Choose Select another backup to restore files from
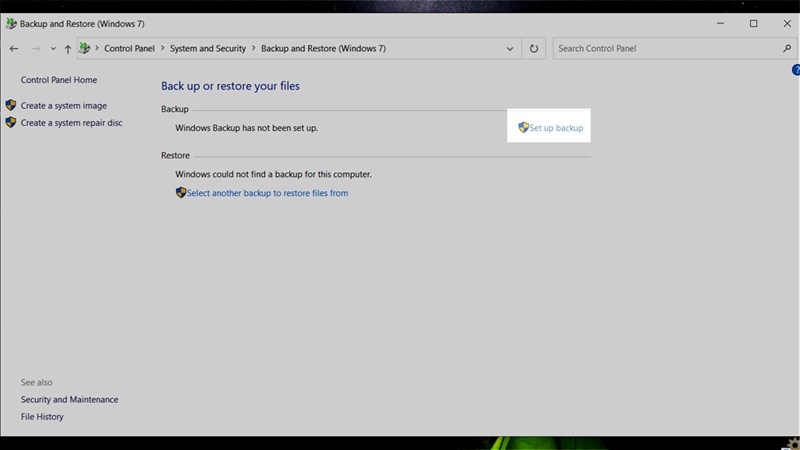The width and height of the screenshot is (800, 450). (267, 193)
